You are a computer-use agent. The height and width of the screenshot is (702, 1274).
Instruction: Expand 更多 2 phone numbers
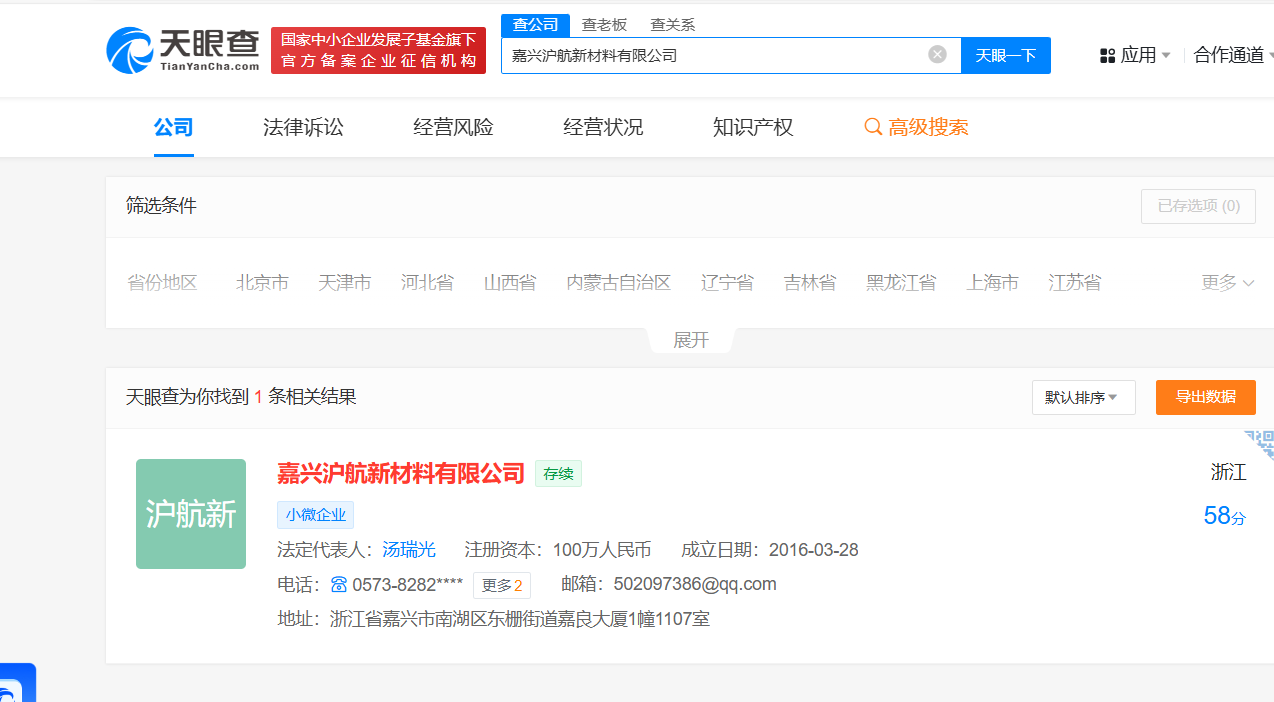[502, 585]
